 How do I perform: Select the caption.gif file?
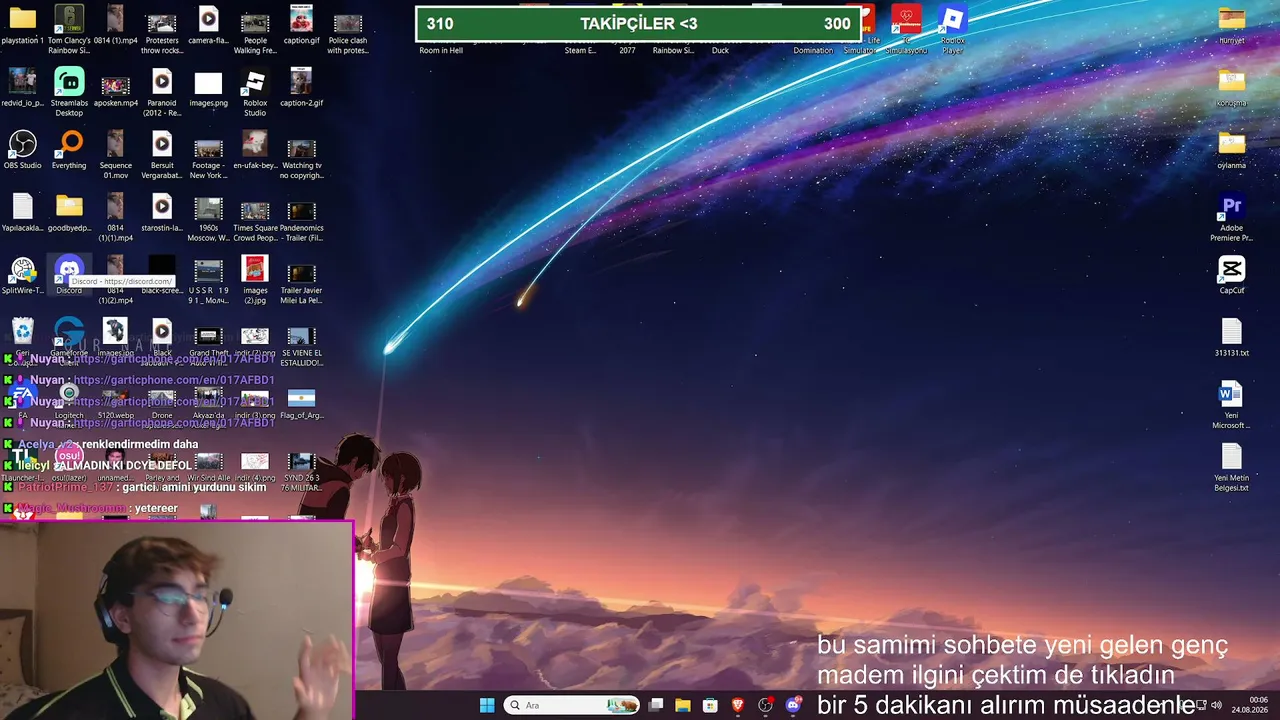click(x=301, y=26)
